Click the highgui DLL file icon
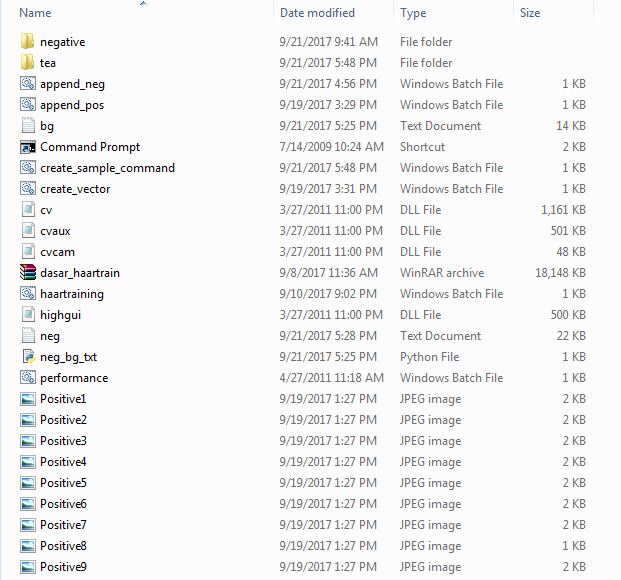 tap(28, 314)
